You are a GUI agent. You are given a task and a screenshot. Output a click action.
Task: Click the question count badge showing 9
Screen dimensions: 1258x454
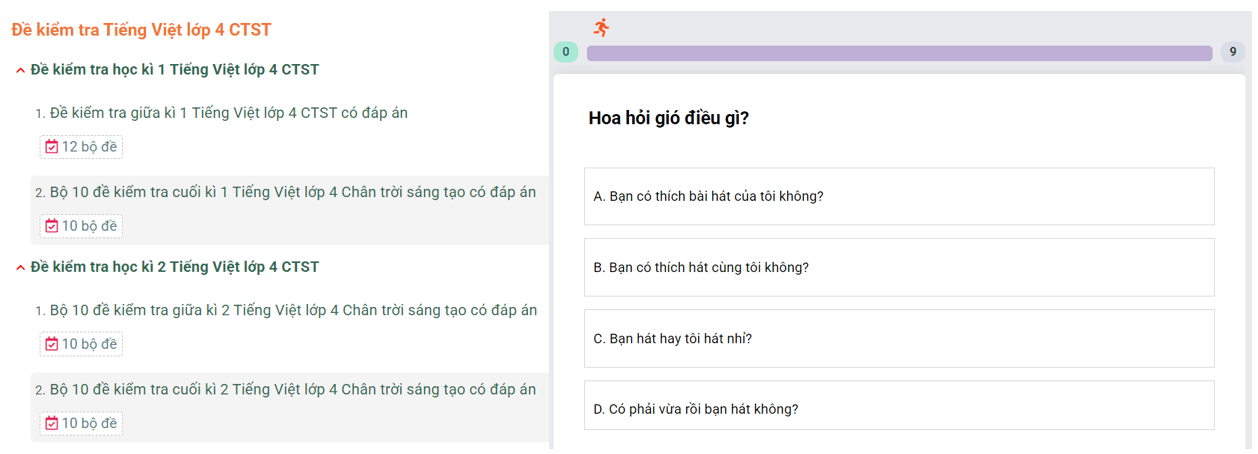click(1232, 52)
